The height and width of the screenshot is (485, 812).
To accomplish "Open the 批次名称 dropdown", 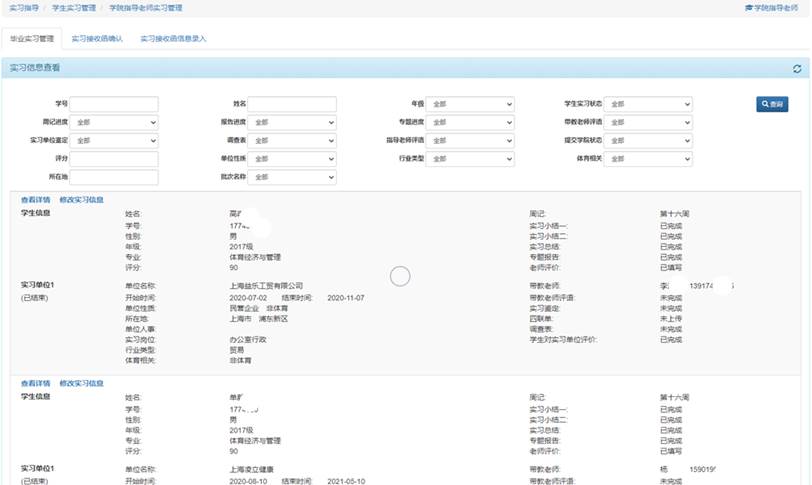I will (x=292, y=177).
